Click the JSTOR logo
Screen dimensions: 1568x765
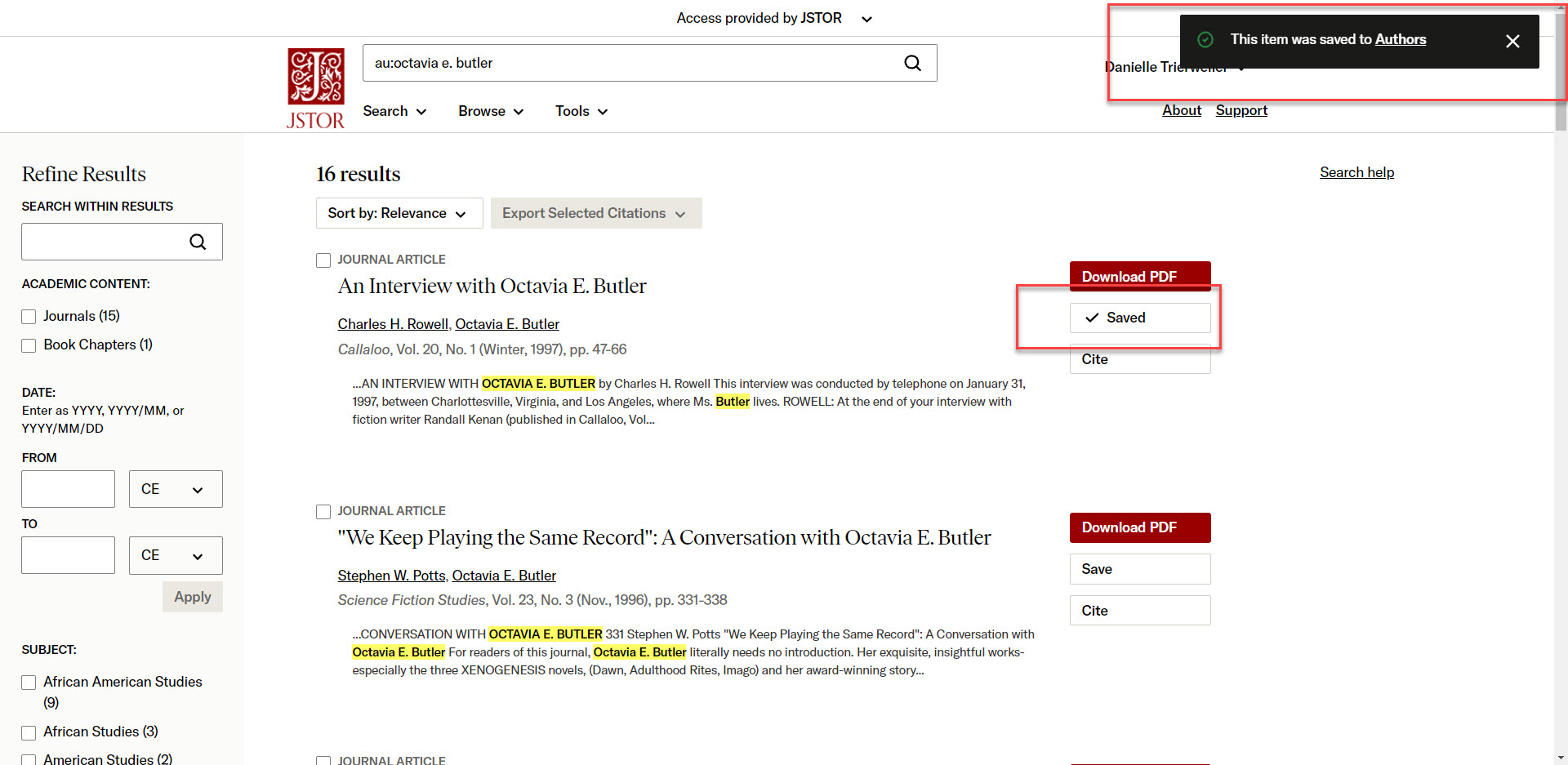(x=315, y=88)
